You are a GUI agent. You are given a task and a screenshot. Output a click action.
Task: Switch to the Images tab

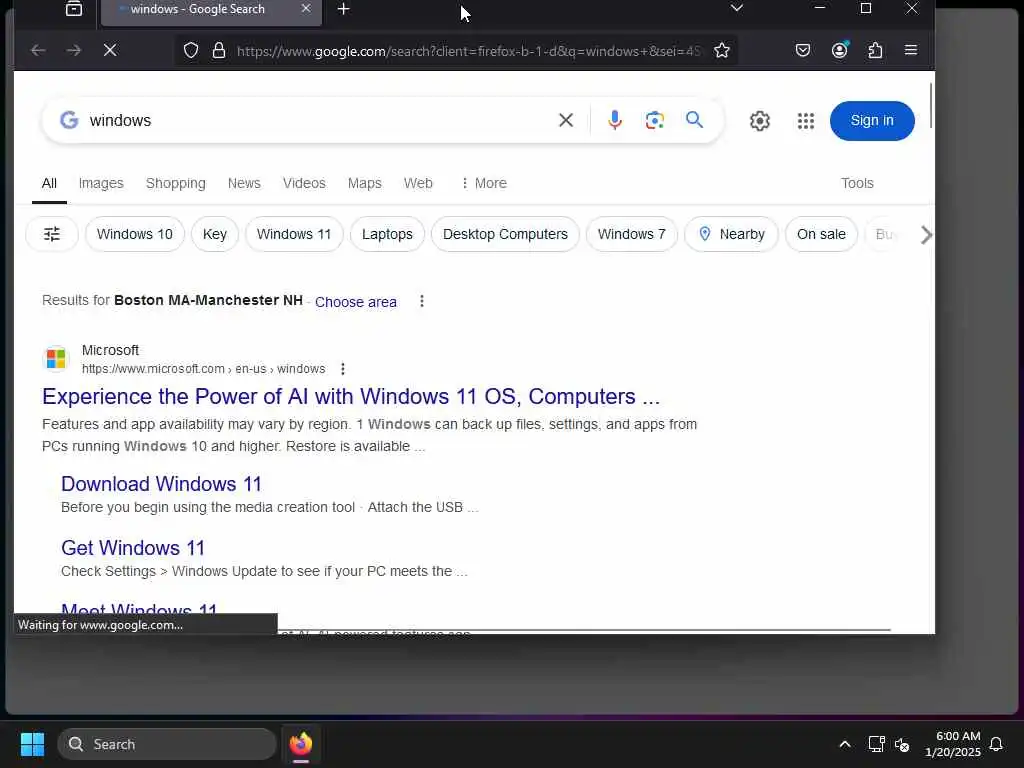pyautogui.click(x=101, y=184)
